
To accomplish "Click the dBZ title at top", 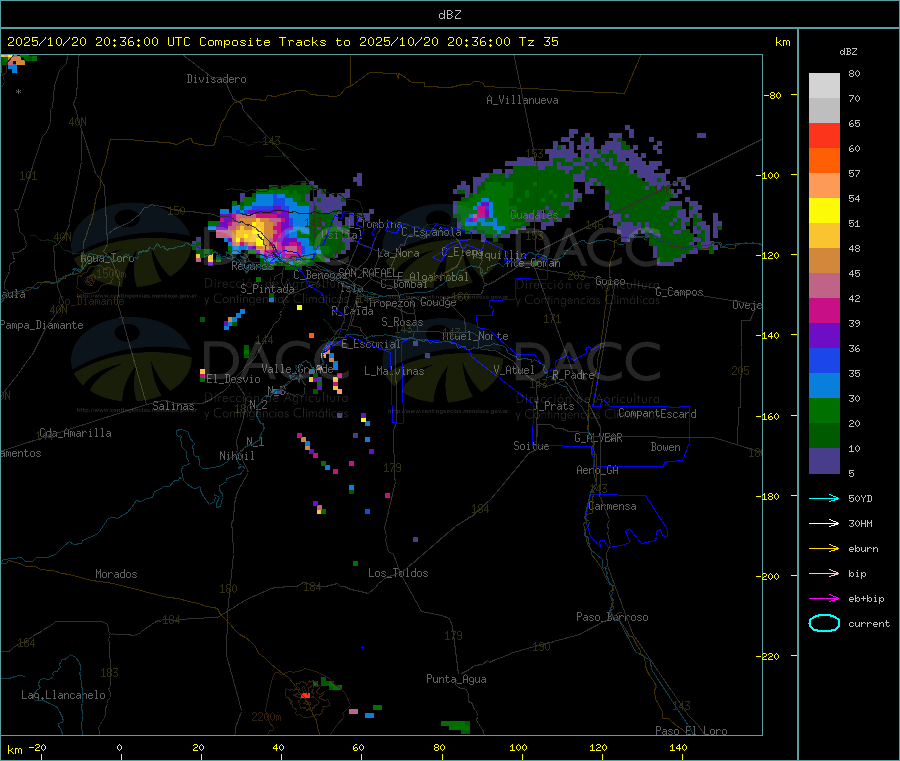I will coord(449,15).
